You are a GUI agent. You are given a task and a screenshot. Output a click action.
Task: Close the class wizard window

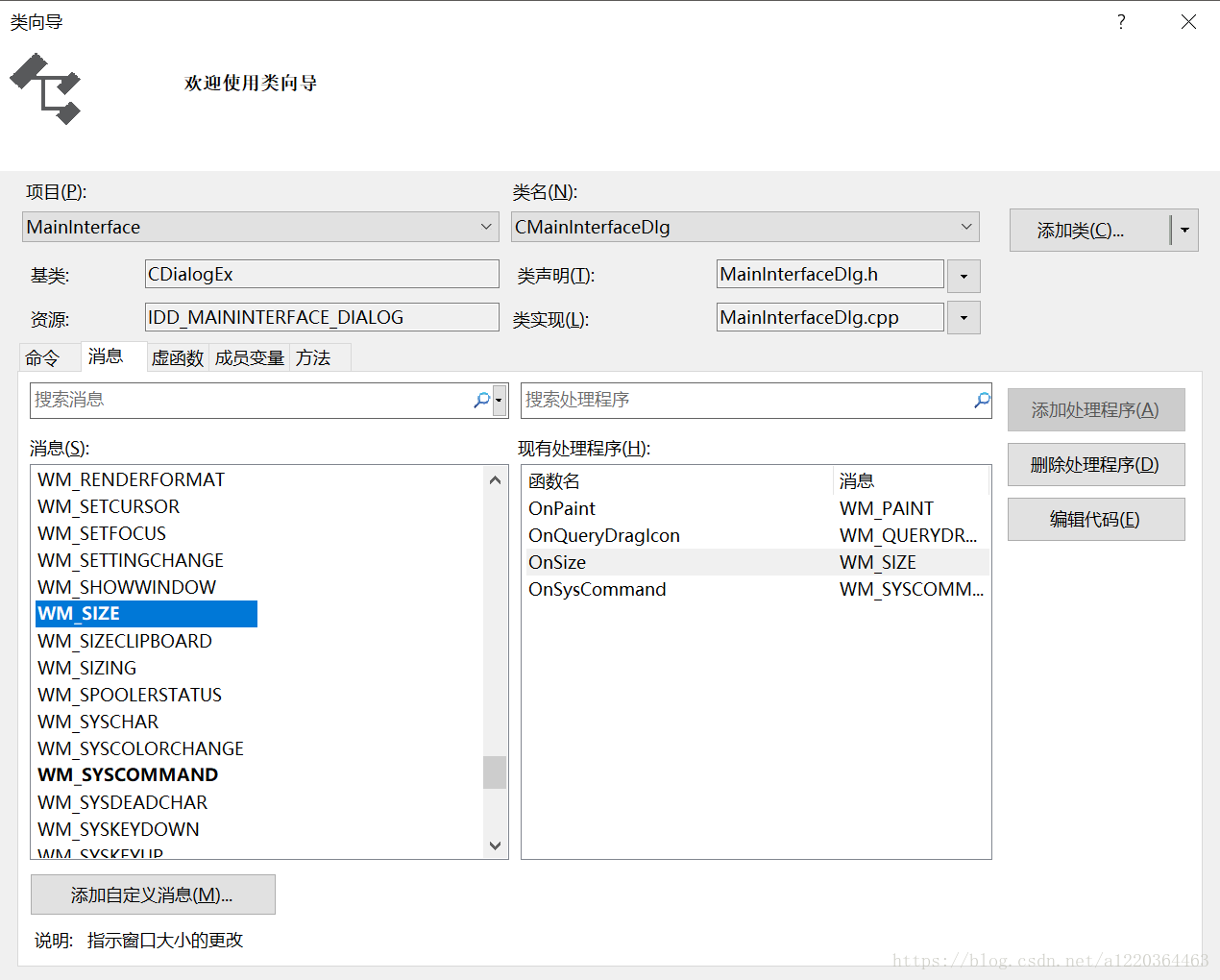1188,21
